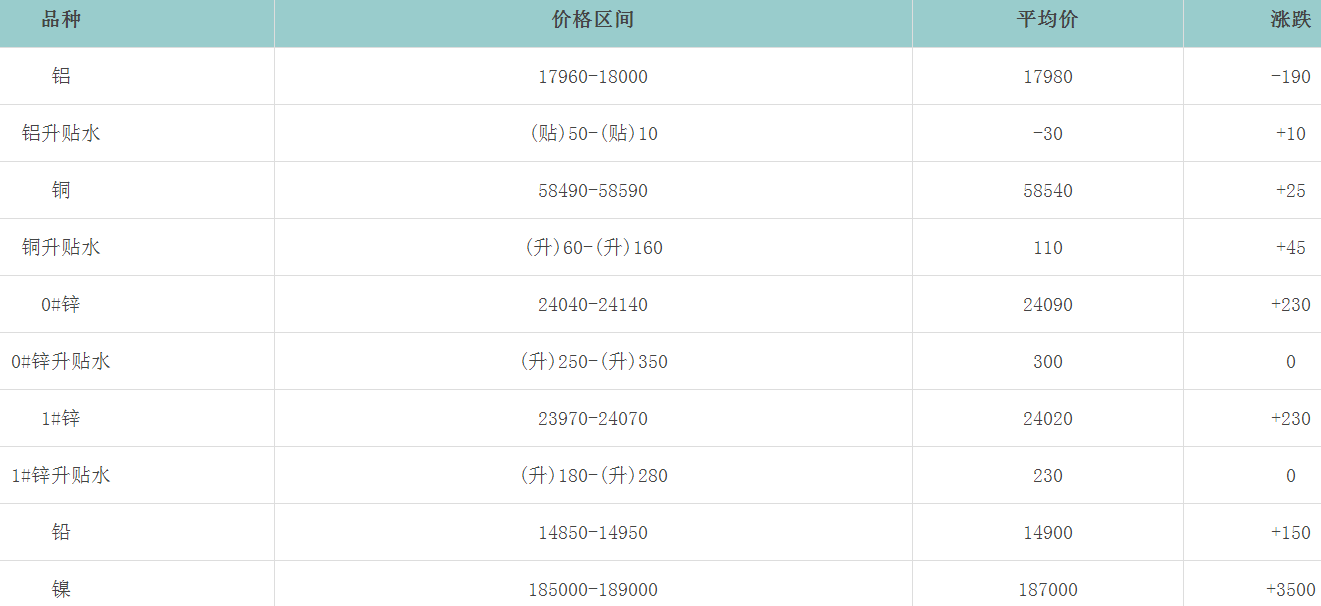Select the 平均价 column header
Image resolution: width=1321 pixels, height=606 pixels.
tap(1047, 20)
